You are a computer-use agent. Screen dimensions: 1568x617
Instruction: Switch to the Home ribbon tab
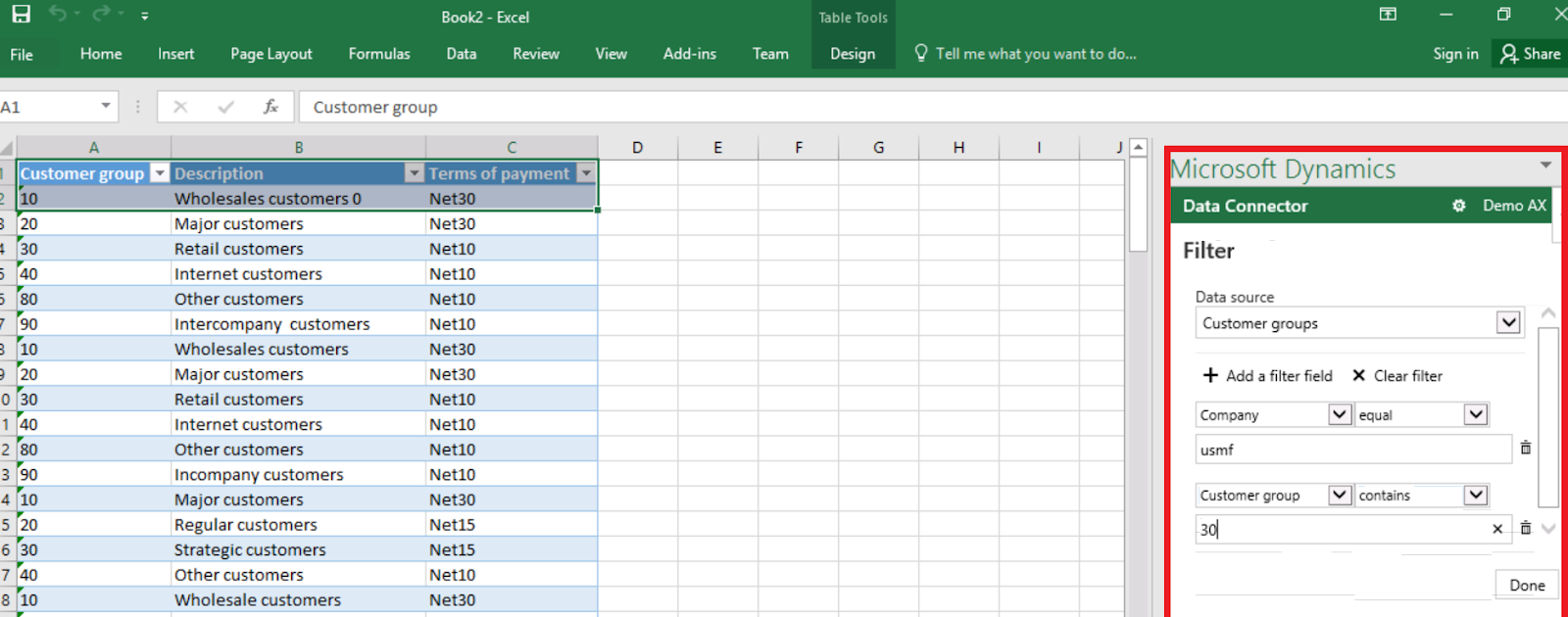pos(101,54)
